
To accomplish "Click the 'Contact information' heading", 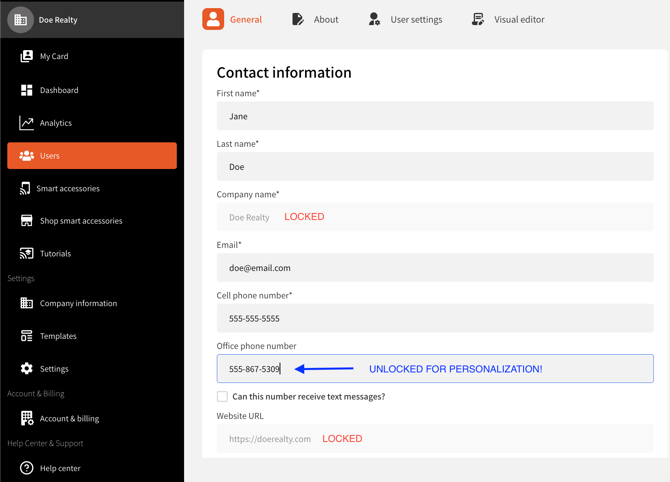I will (x=284, y=73).
